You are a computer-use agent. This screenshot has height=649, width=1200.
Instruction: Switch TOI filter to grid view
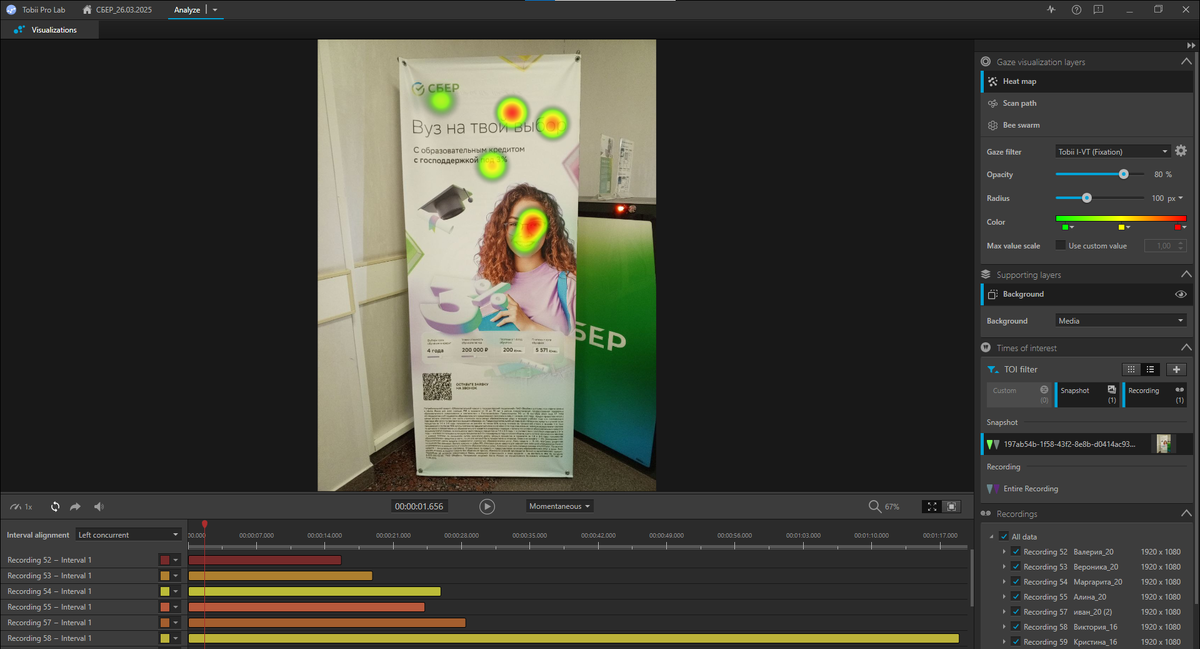point(1131,369)
